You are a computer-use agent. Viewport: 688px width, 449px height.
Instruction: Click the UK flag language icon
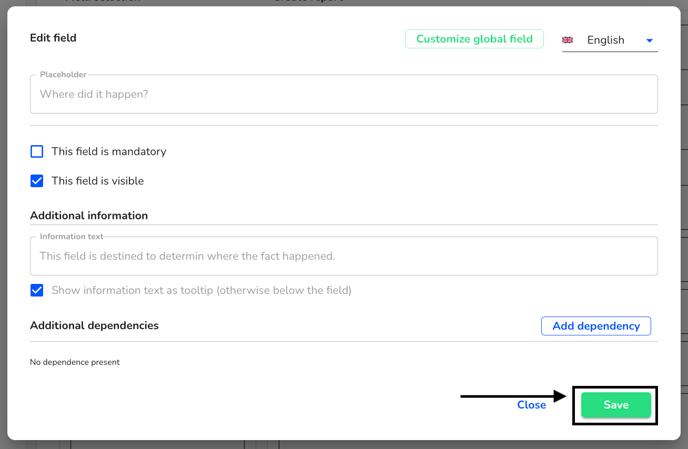click(567, 40)
